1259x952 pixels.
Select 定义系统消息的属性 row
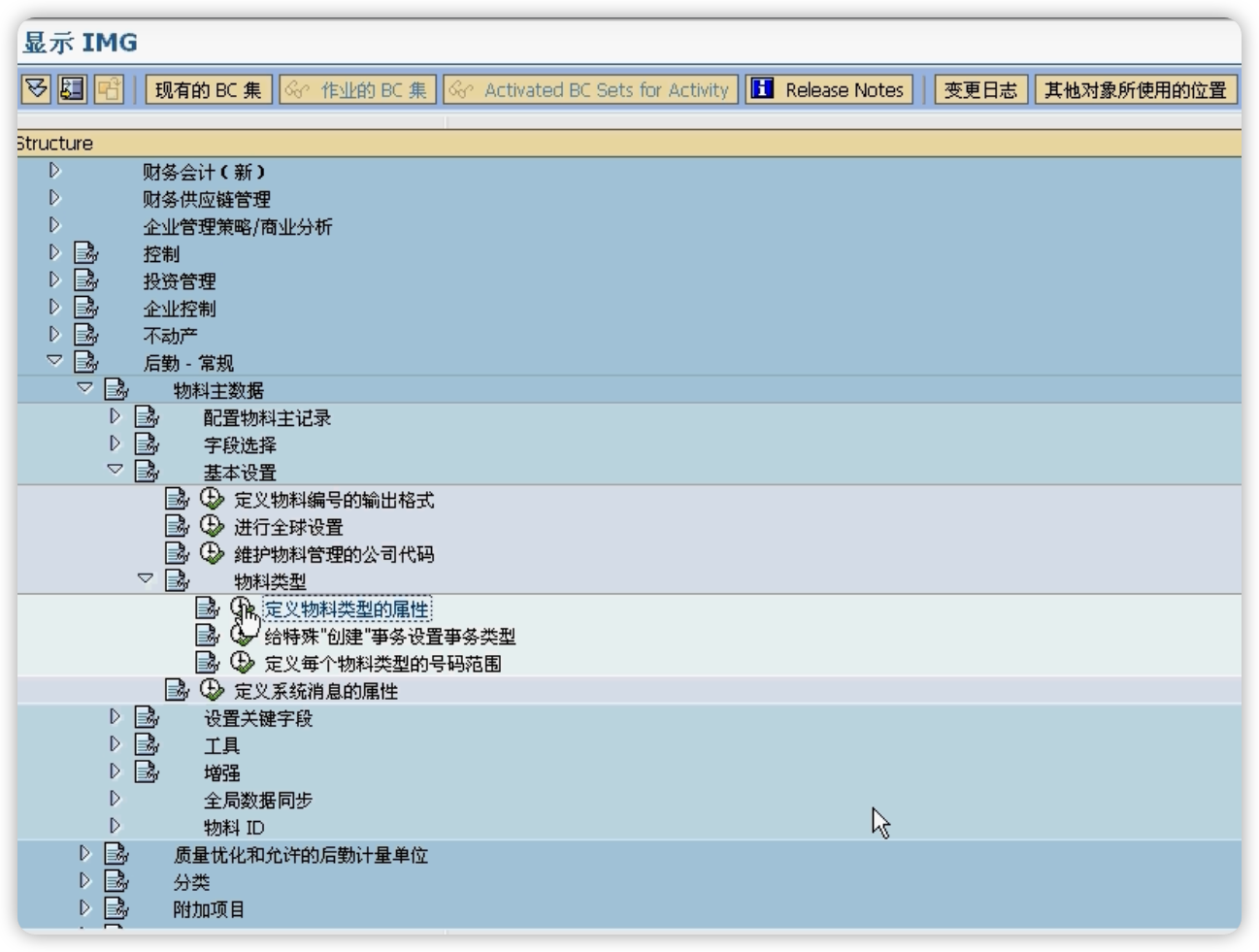click(315, 691)
